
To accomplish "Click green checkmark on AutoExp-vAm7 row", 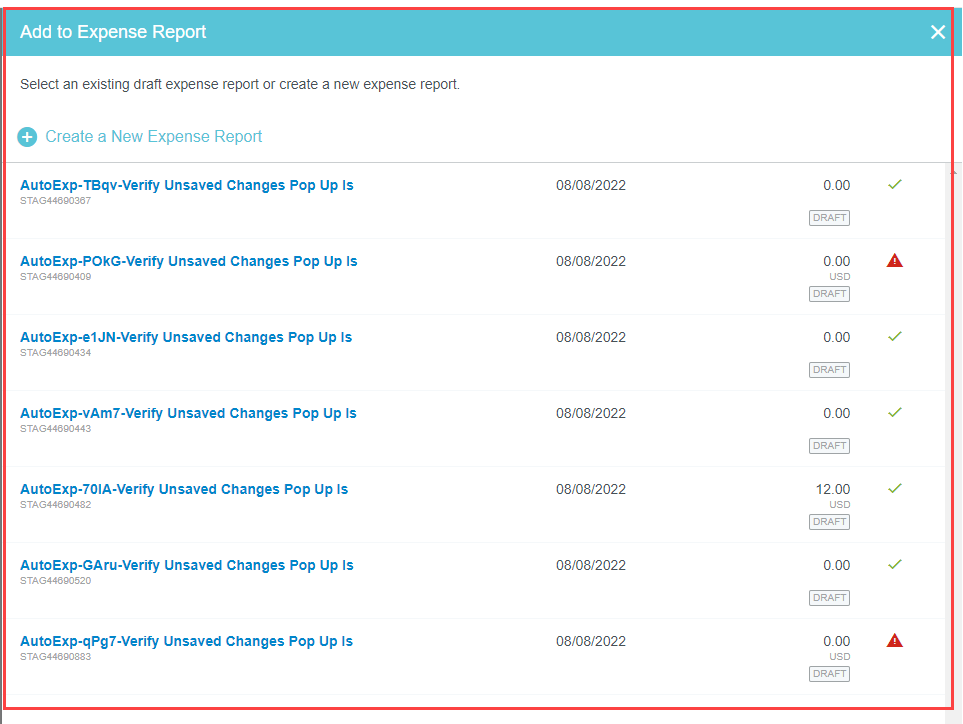I will (x=895, y=413).
